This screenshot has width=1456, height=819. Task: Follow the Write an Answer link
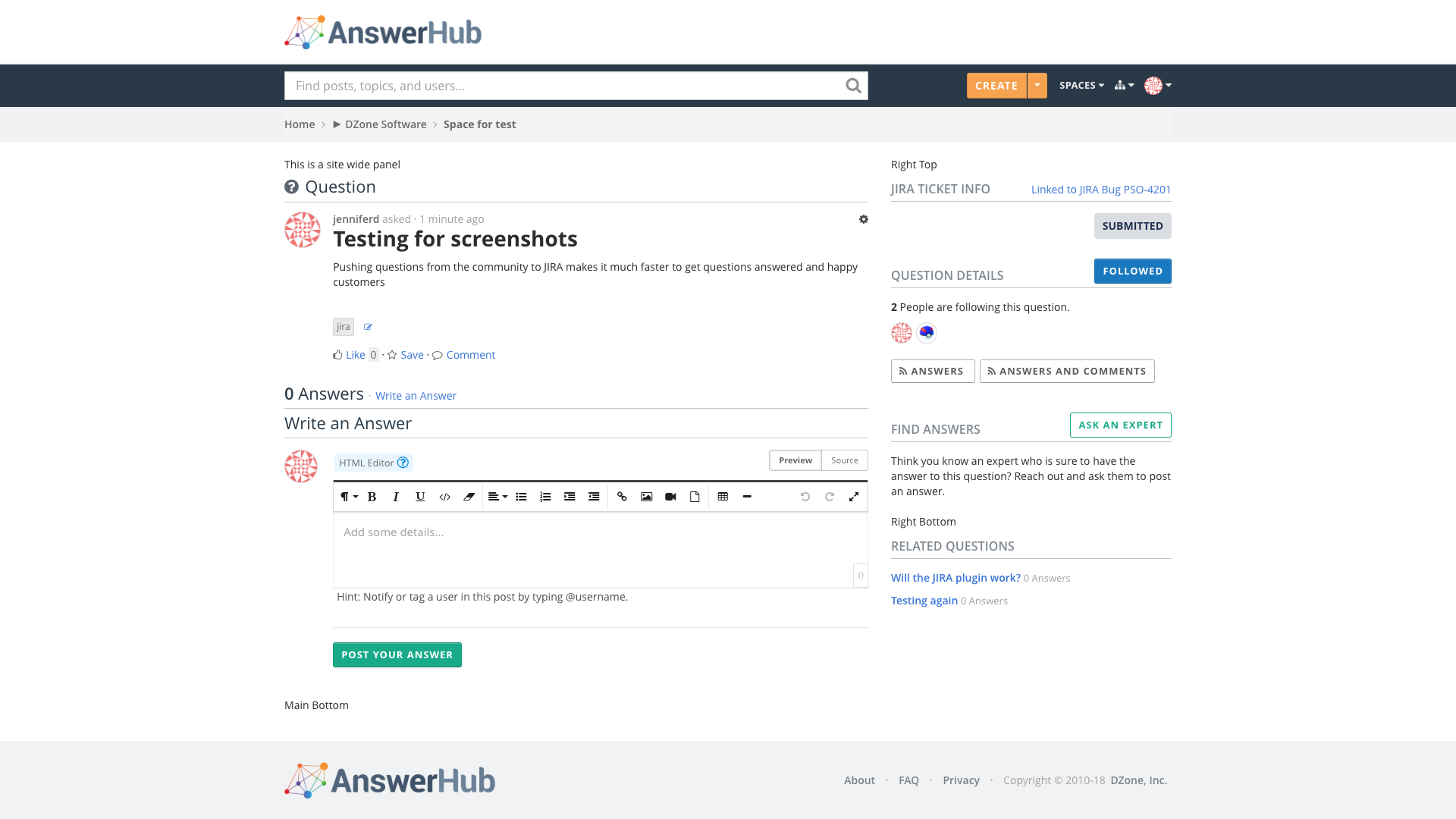coord(416,396)
